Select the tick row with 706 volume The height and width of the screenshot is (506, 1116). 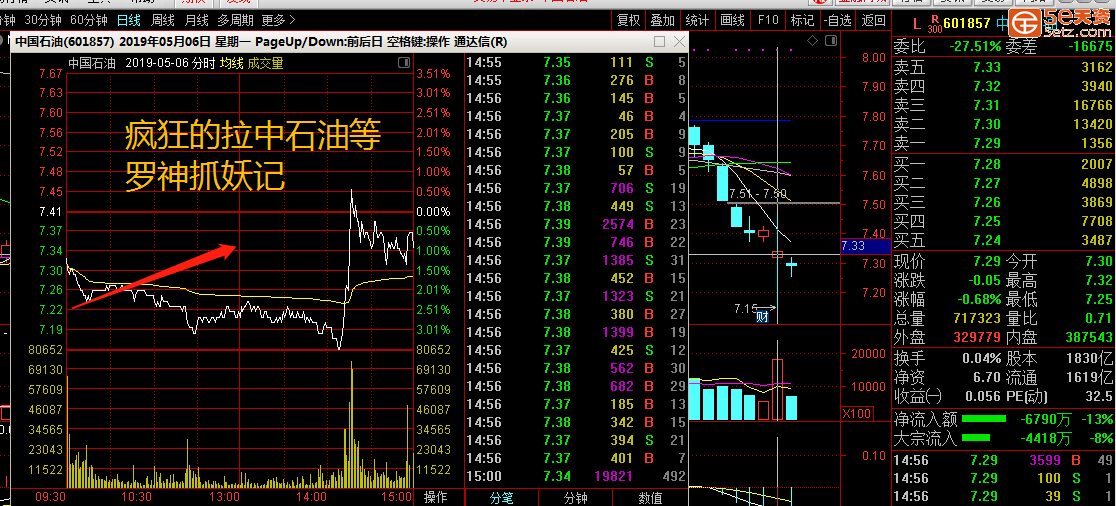pyautogui.click(x=576, y=188)
